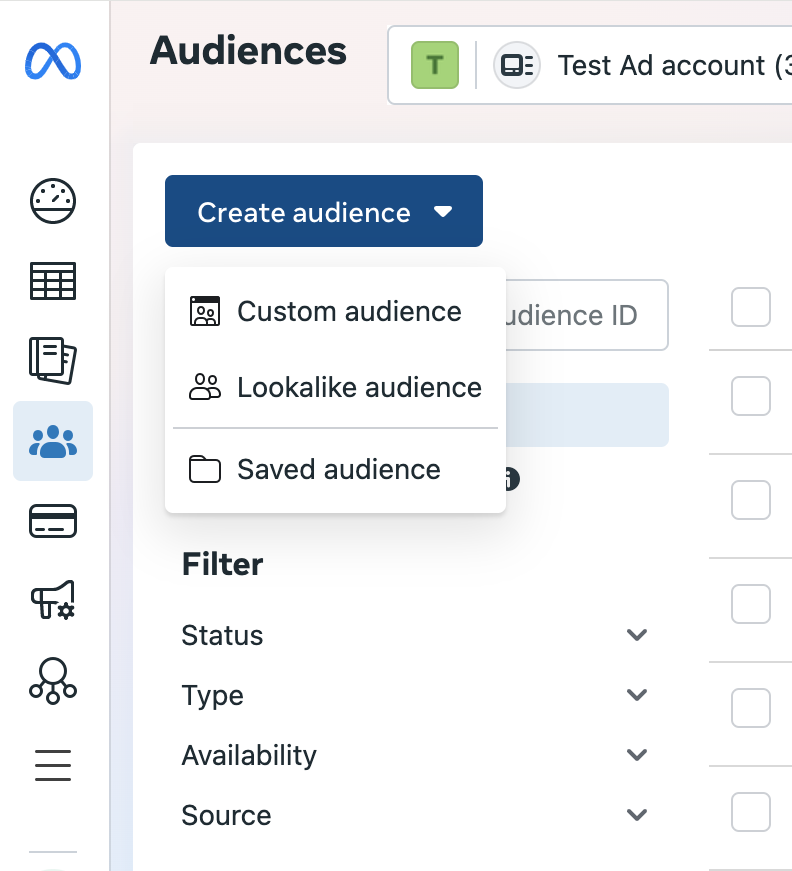The width and height of the screenshot is (792, 871).
Task: Click the info icon beside the dropdown menu
Action: (x=511, y=479)
